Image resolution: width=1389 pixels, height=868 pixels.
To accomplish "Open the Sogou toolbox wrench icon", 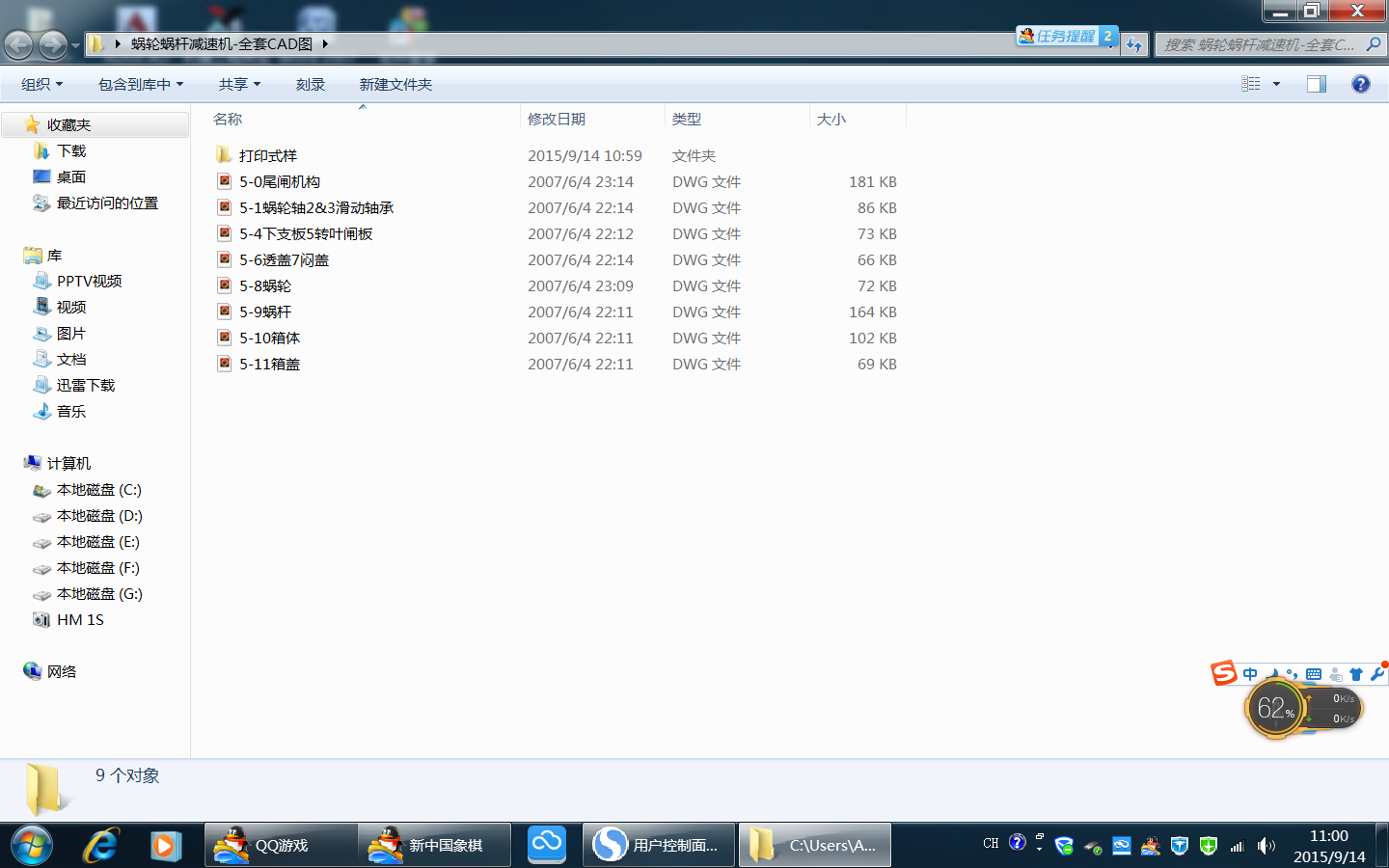I will coord(1377,674).
